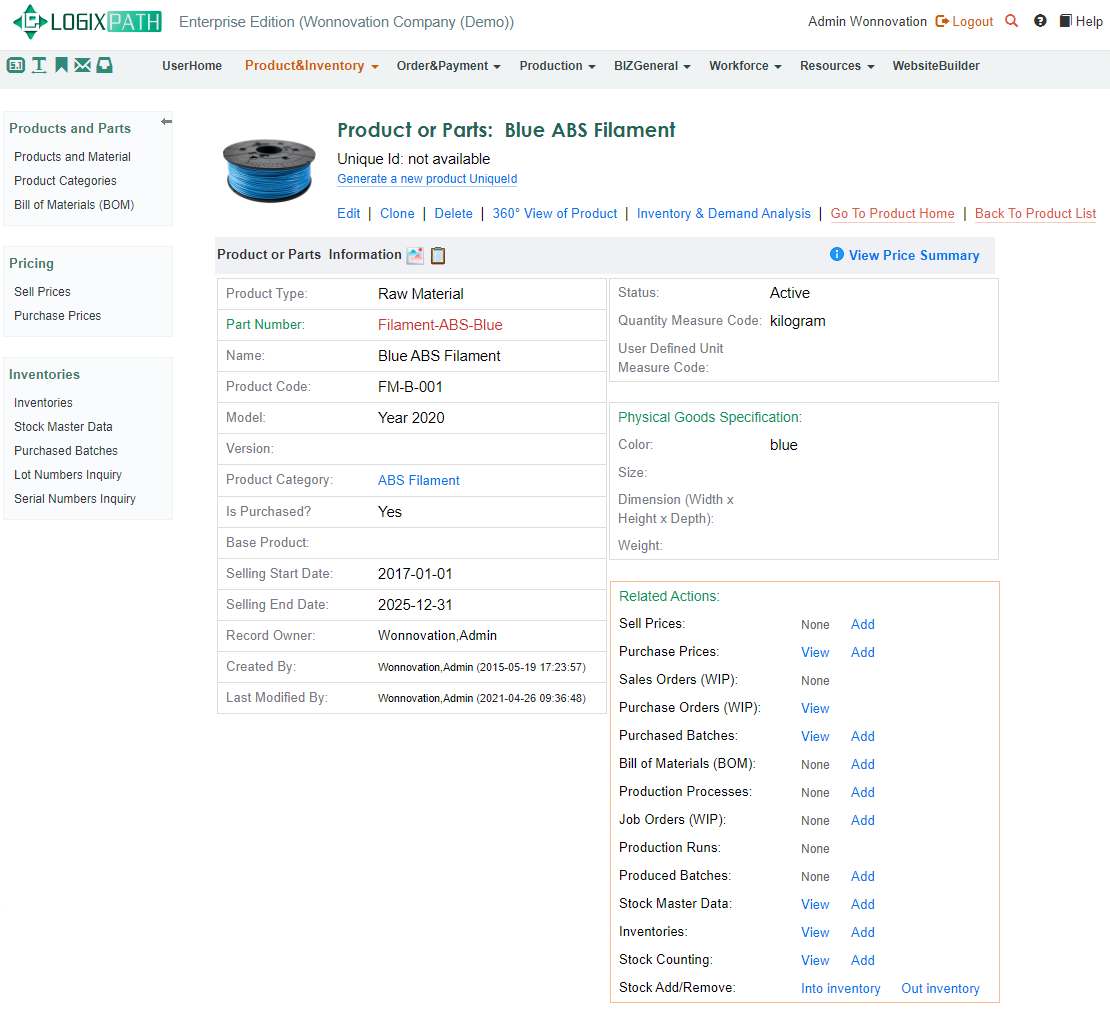The width and height of the screenshot is (1110, 1020).
Task: Switch to the UserHome menu item
Action: (191, 66)
